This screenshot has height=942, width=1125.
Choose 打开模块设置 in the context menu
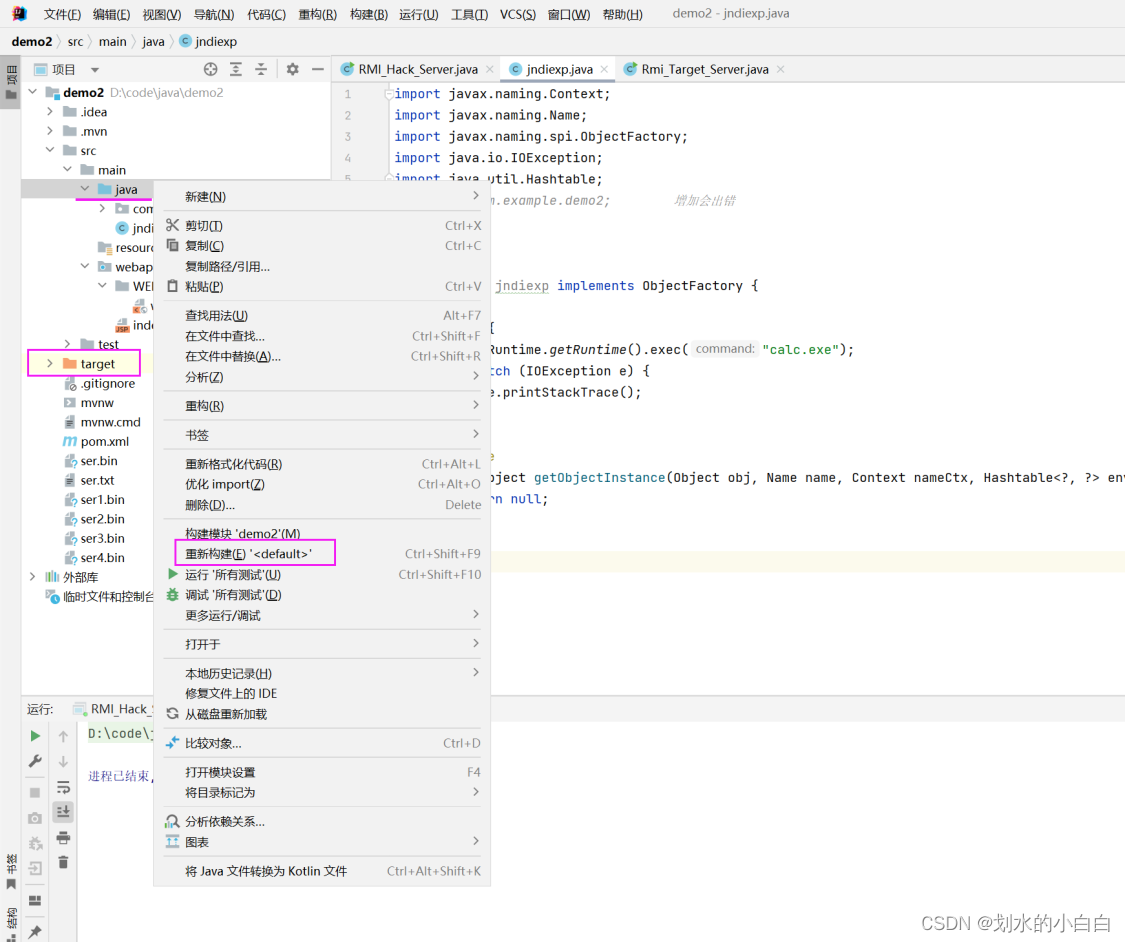point(321,772)
